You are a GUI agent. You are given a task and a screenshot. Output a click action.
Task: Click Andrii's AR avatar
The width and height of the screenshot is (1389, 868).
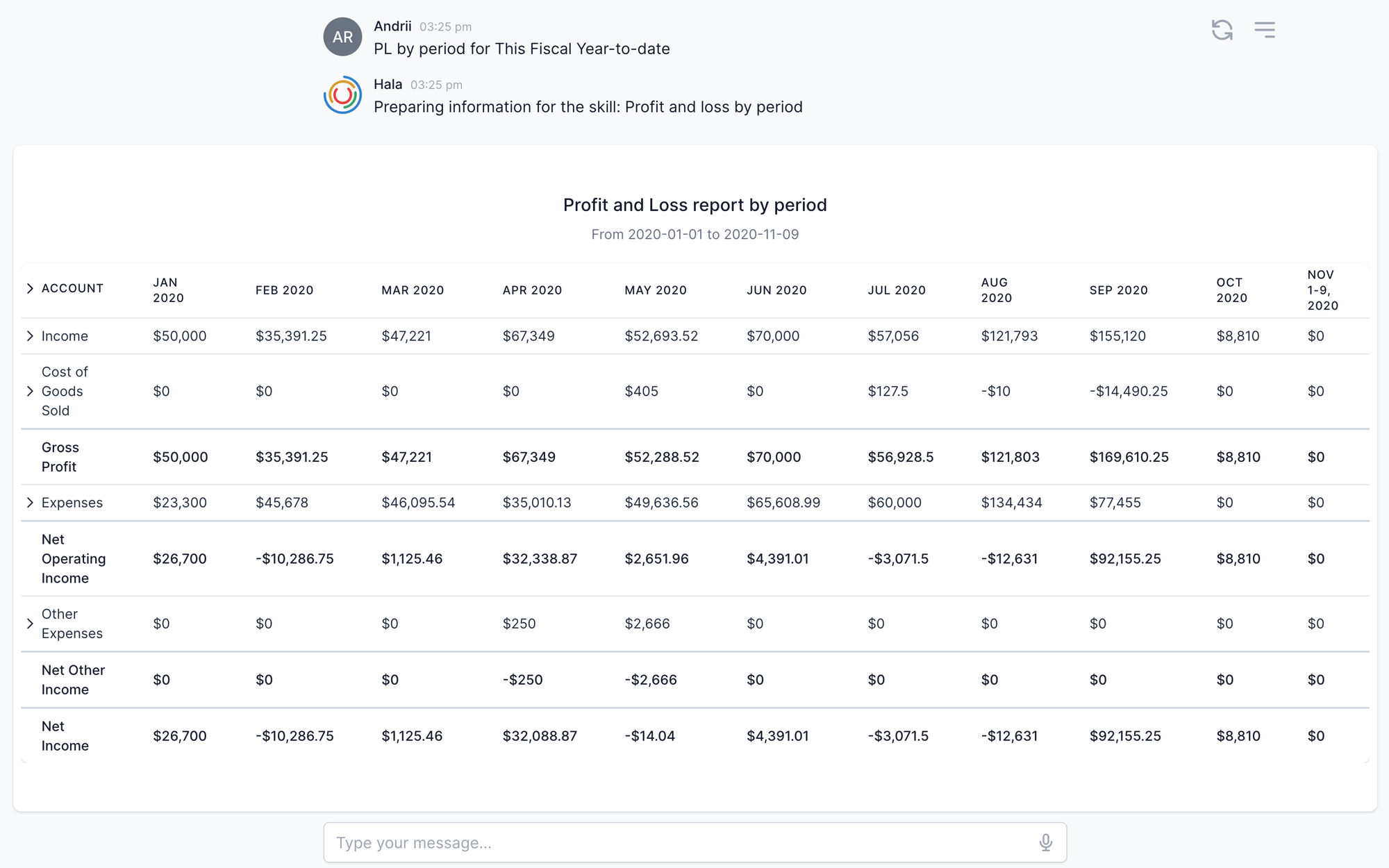342,37
